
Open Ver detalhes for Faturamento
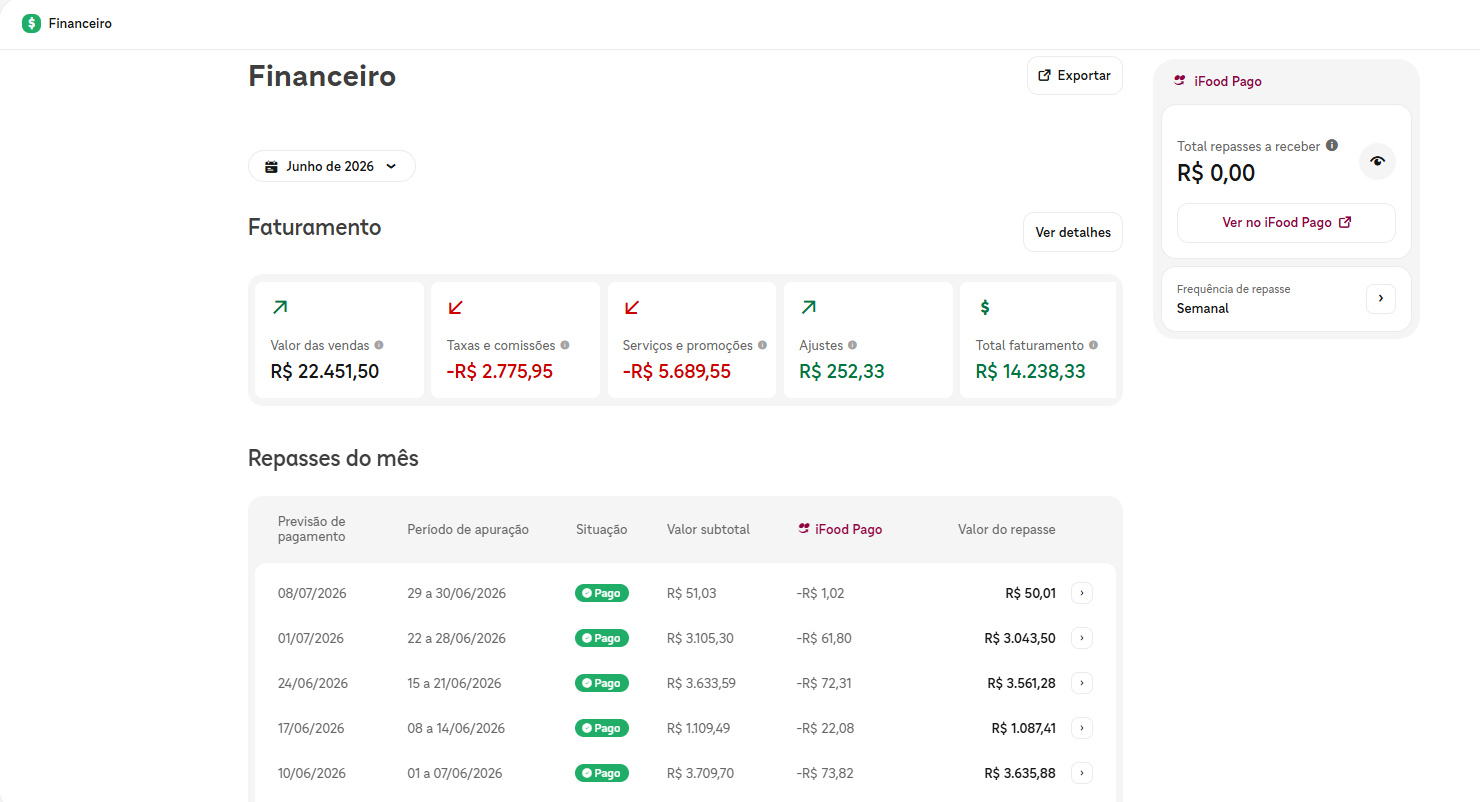pyautogui.click(x=1073, y=232)
